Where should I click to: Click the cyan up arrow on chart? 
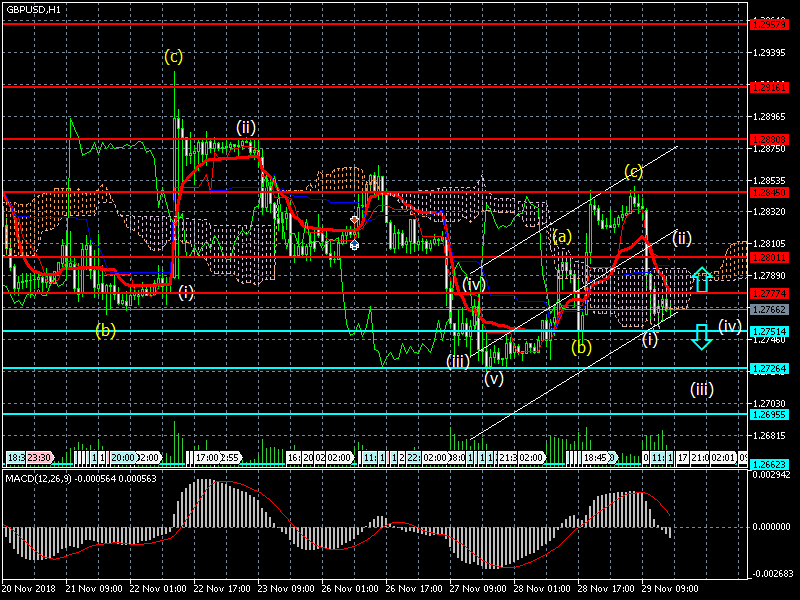pyautogui.click(x=703, y=279)
